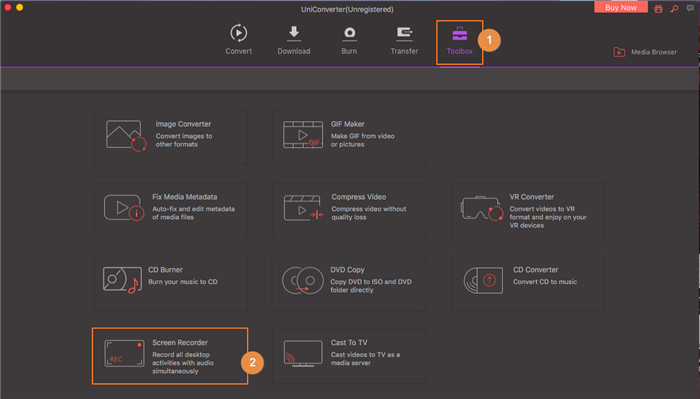
Task: Click the Screen Recorder REC icon
Action: pos(124,353)
